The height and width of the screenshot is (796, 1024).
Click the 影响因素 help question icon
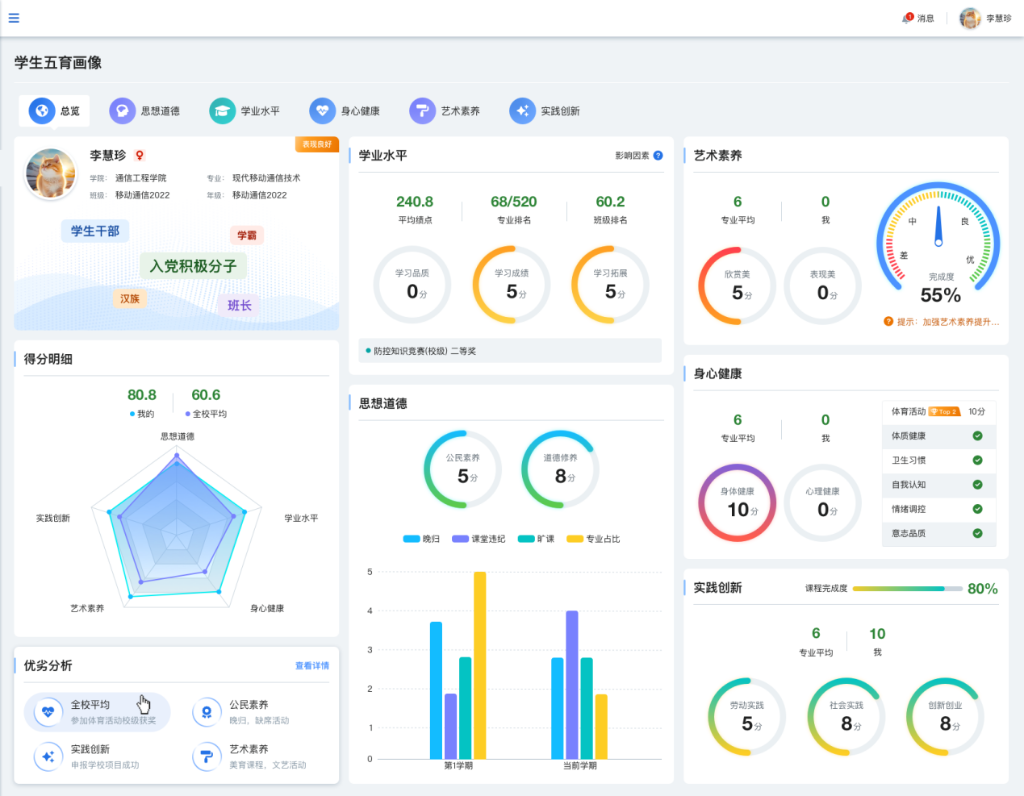coord(658,155)
